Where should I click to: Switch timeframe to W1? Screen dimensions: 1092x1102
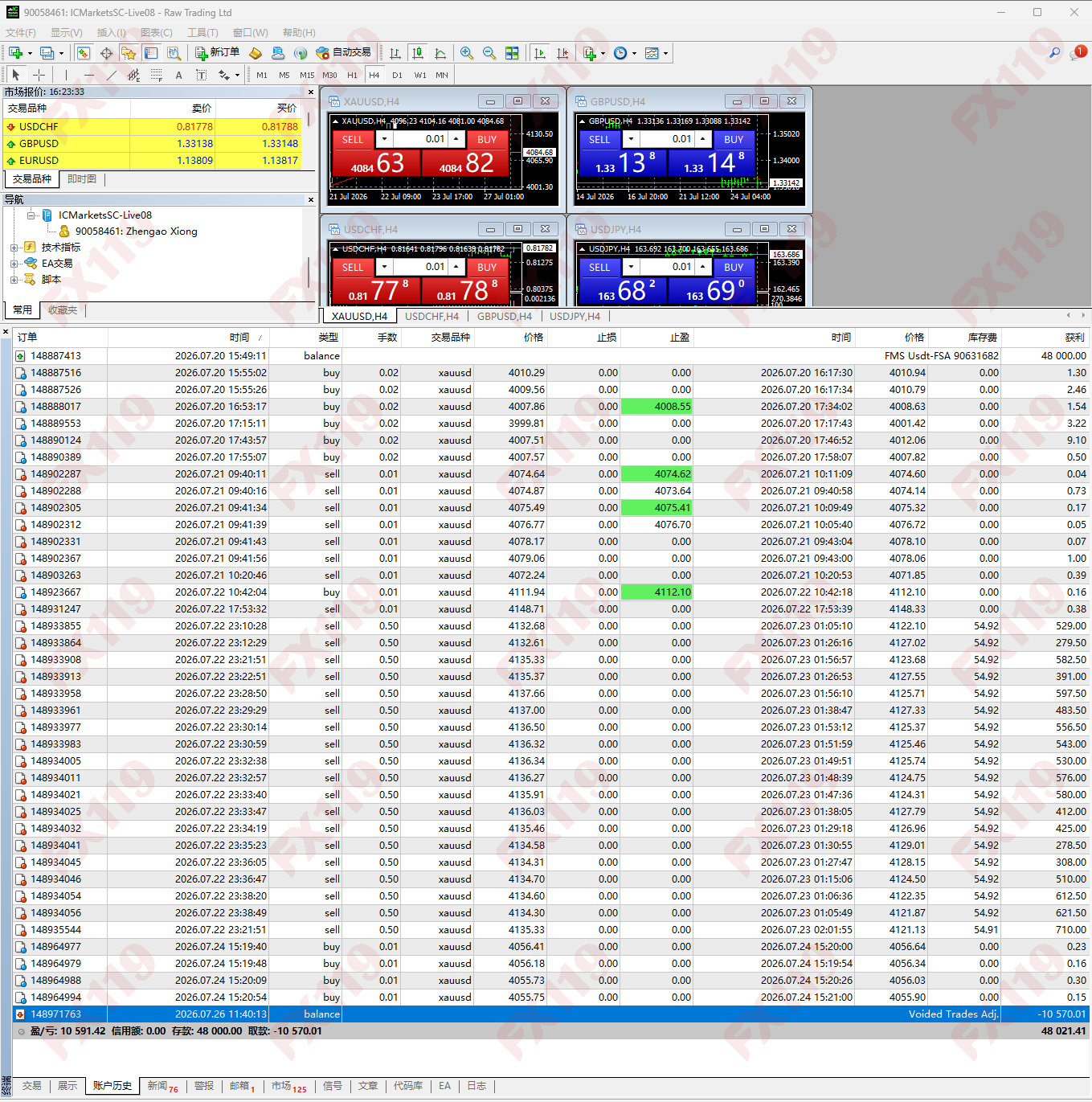[x=420, y=75]
